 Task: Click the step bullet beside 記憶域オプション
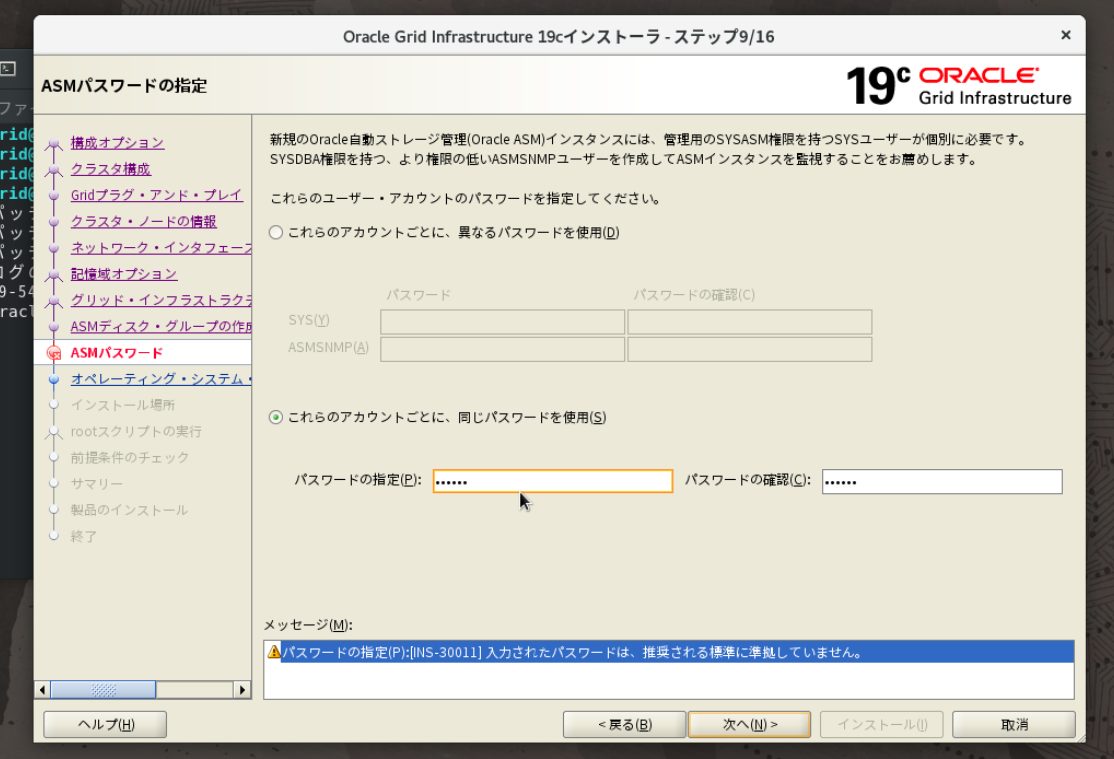(x=53, y=275)
